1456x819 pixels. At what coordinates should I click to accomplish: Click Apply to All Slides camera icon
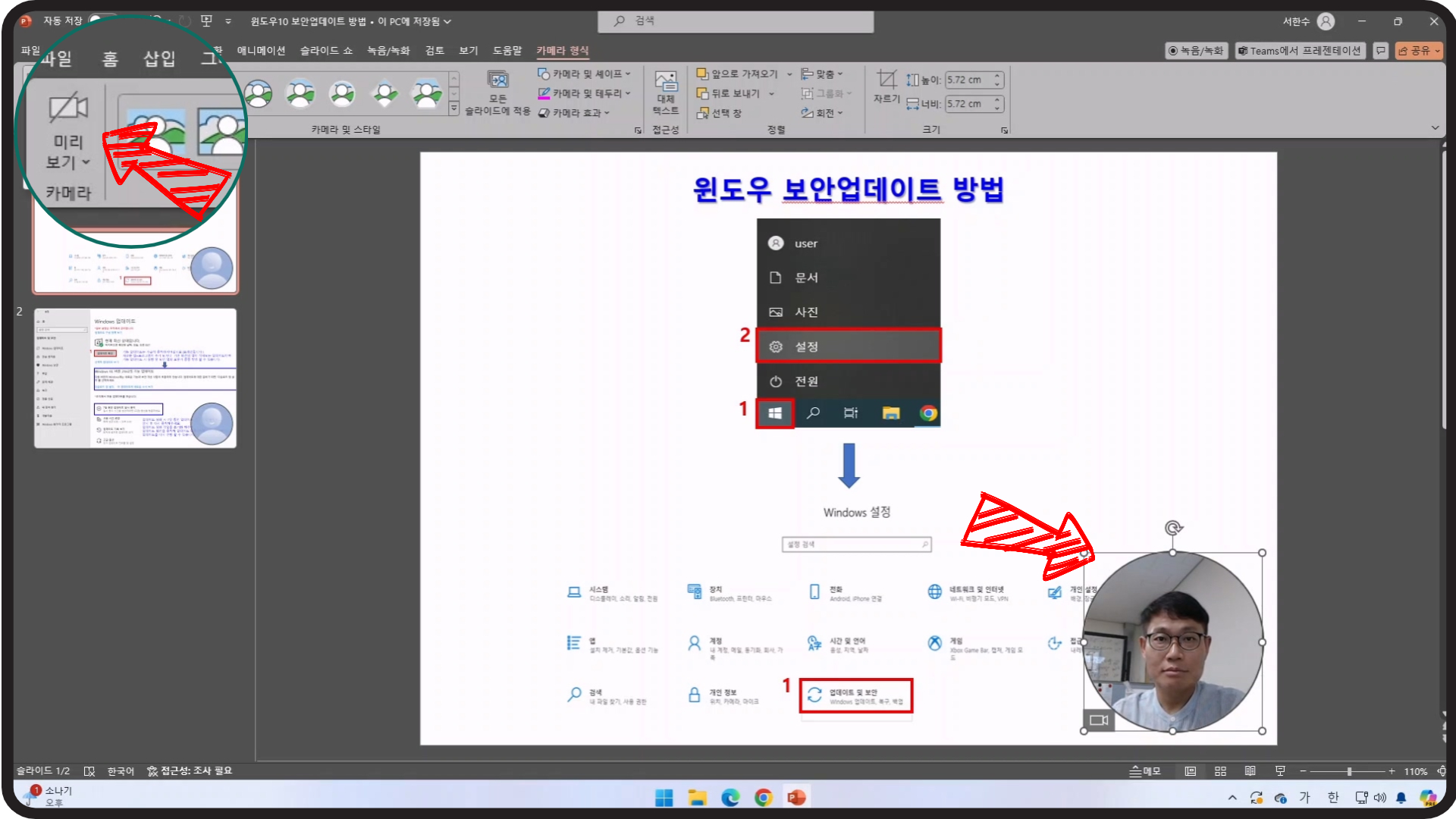point(497,80)
